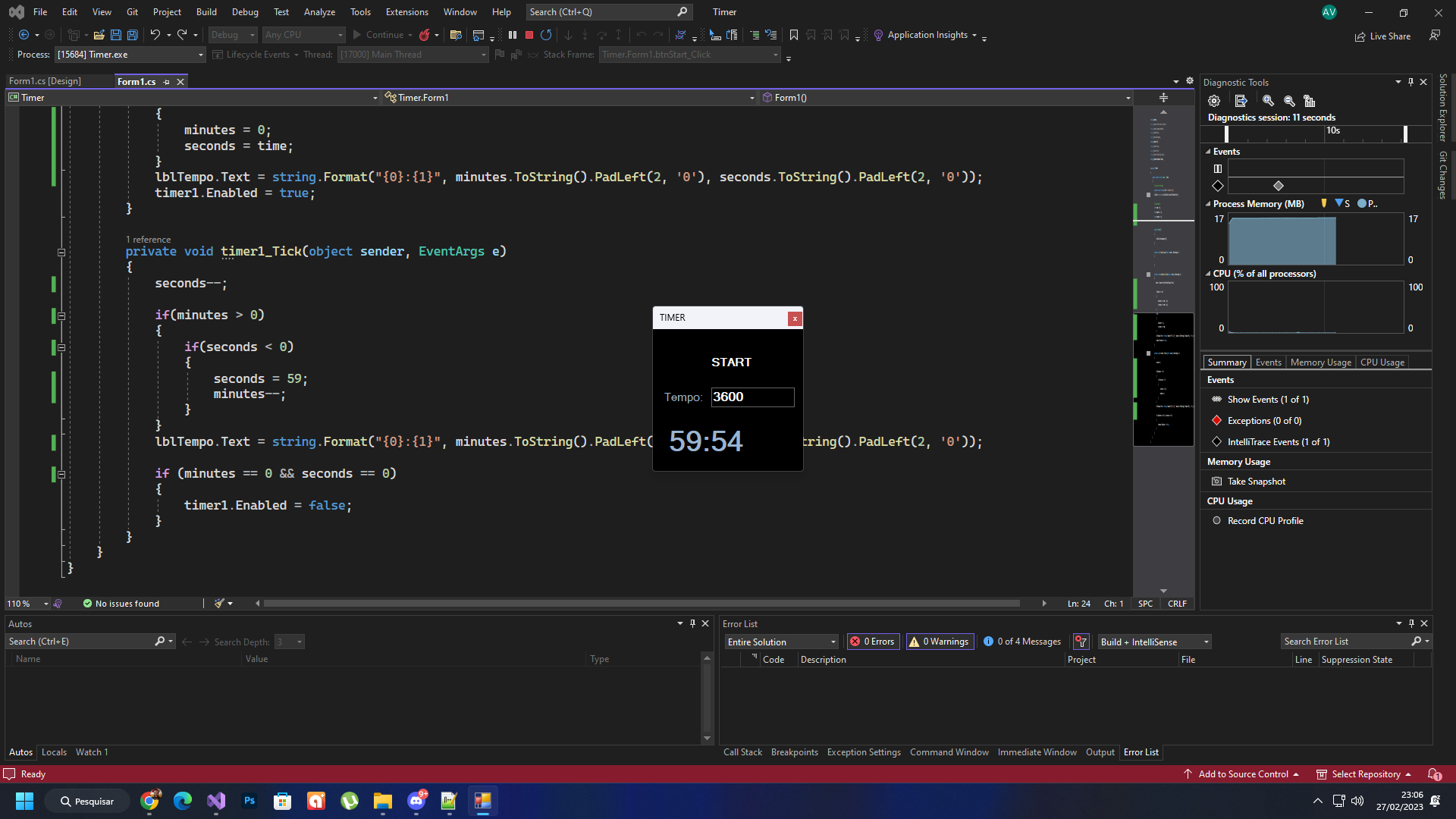Switch to the Memory Usage tab
Viewport: 1456px width, 819px height.
click(1320, 362)
